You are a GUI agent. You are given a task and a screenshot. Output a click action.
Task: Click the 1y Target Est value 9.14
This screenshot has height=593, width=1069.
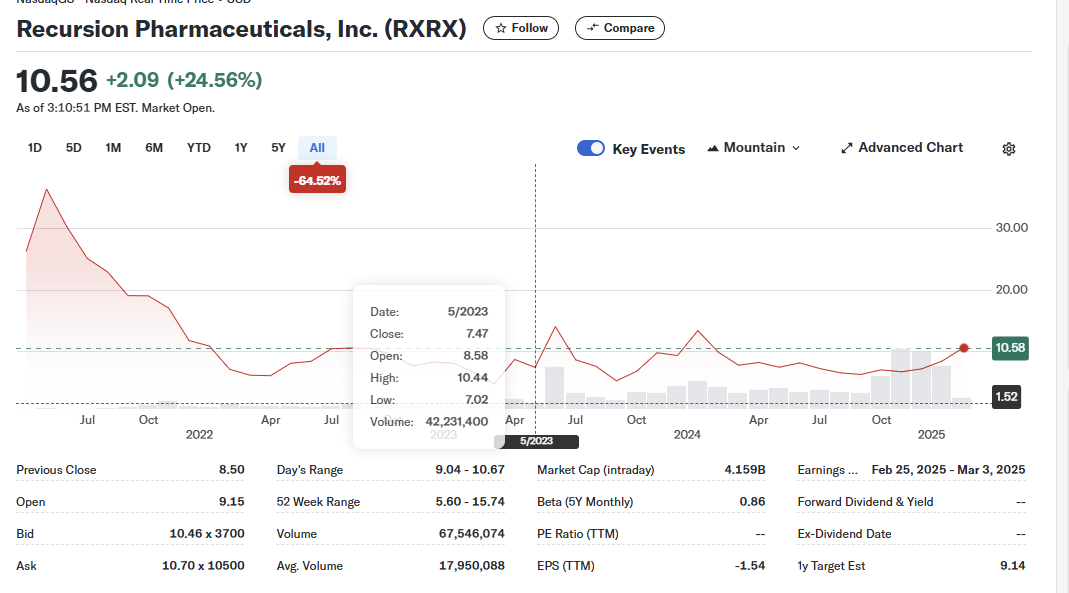(1012, 566)
